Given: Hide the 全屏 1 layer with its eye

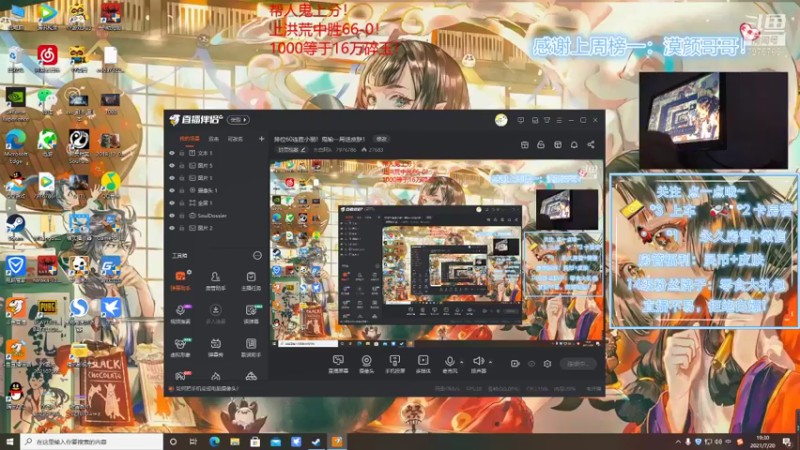Looking at the screenshot, I should (172, 203).
